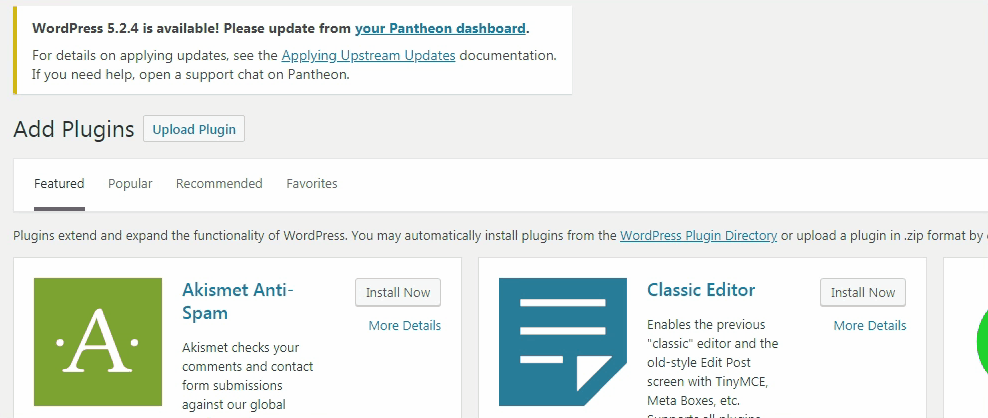The width and height of the screenshot is (988, 418).
Task: Click the Classic Editor blue document icon
Action: [563, 342]
